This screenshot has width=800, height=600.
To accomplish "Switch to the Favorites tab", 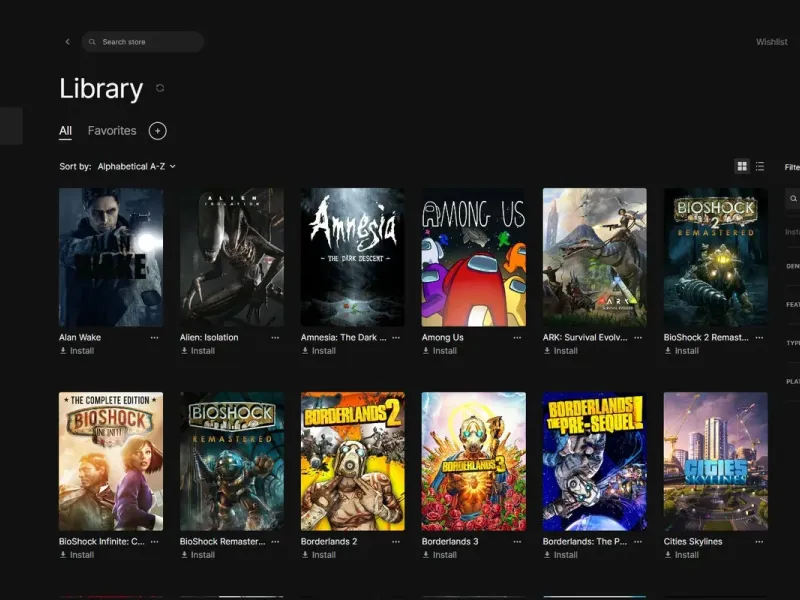I will coord(112,131).
